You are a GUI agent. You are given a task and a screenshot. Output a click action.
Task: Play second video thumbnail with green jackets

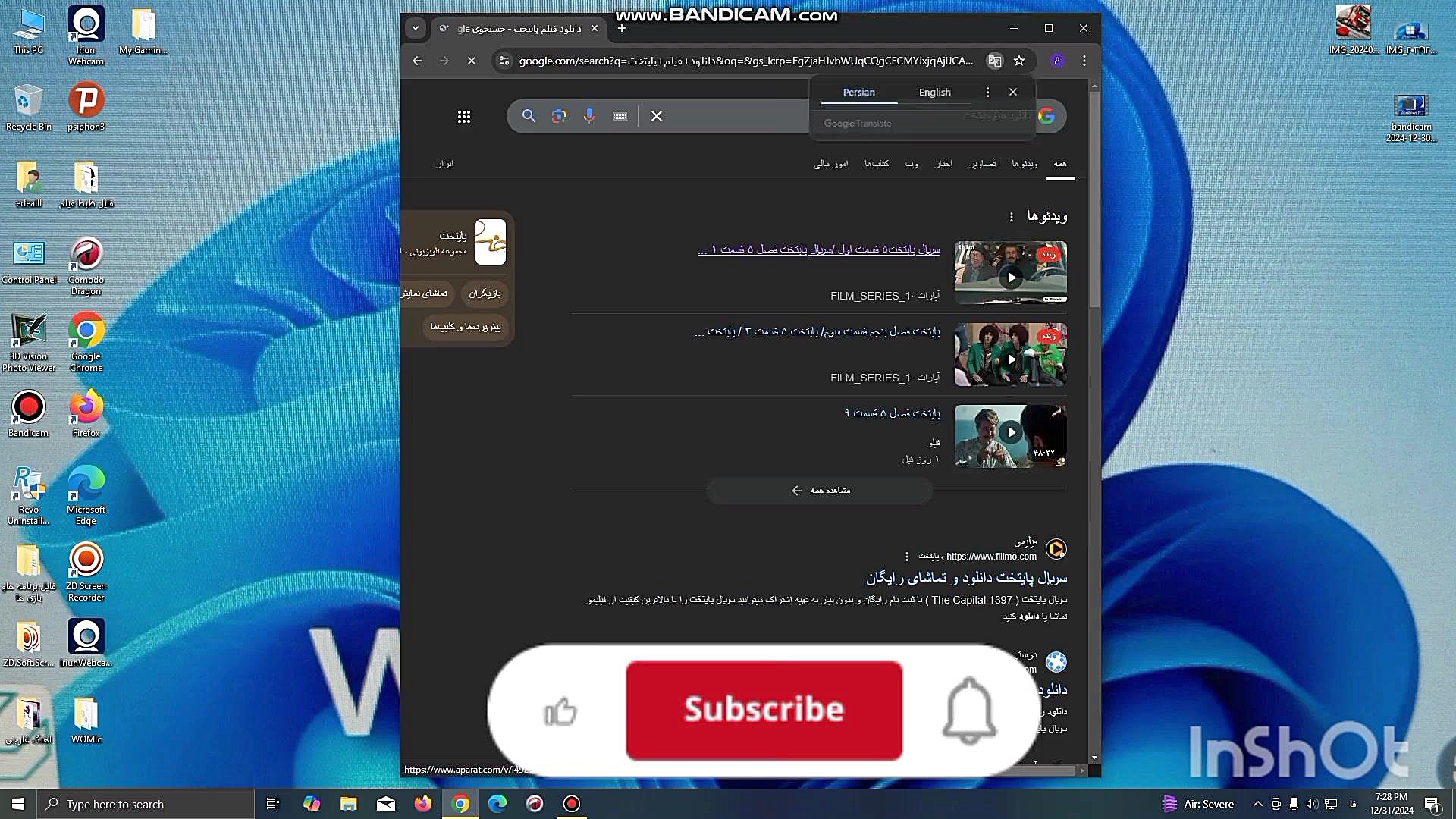point(1010,355)
